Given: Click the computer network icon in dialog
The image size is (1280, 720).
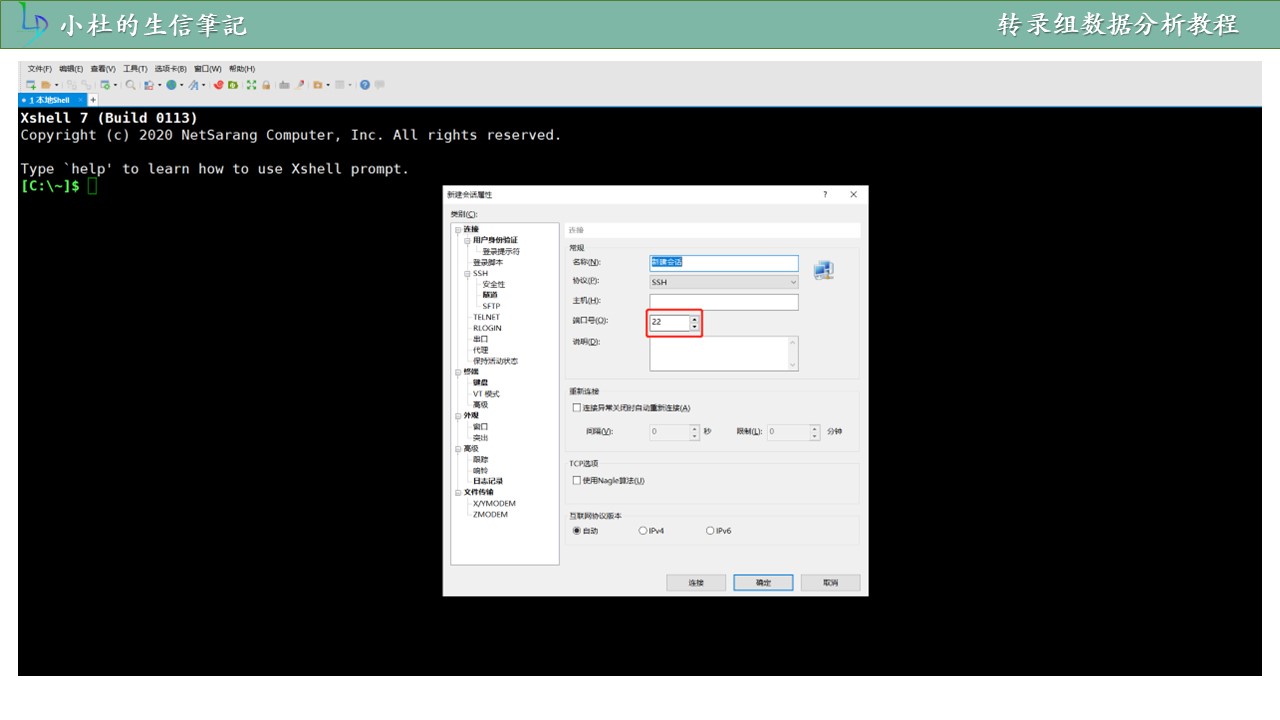Looking at the screenshot, I should tap(824, 270).
